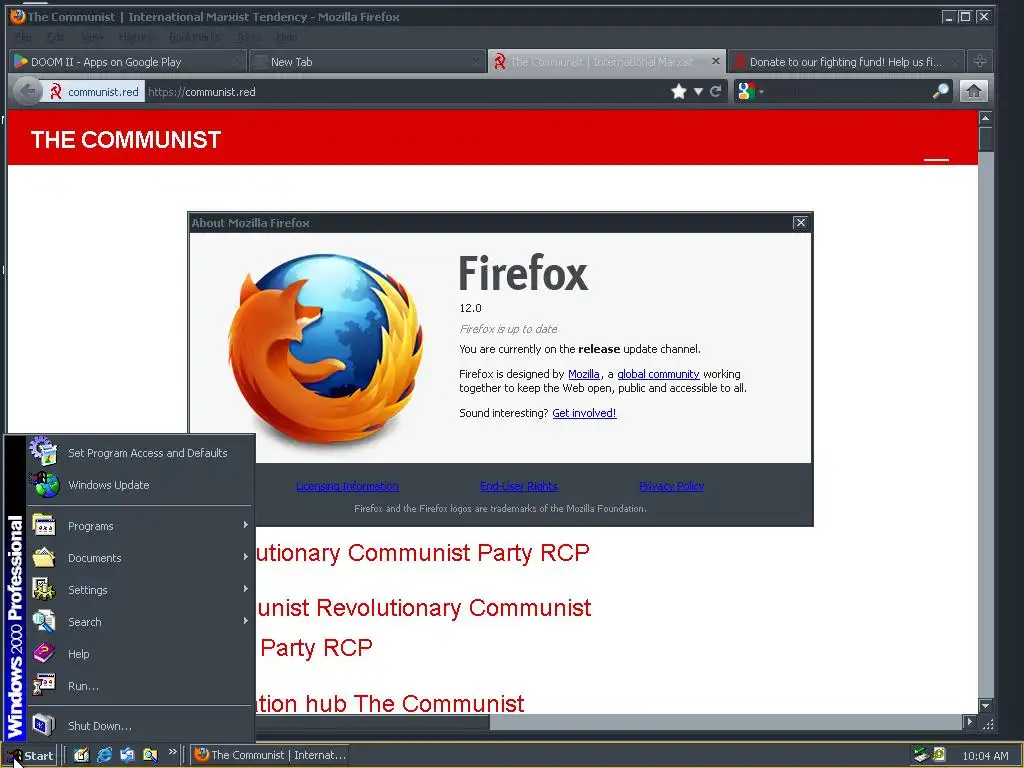Open the Bookmarks menu
This screenshot has height=768, width=1024.
tap(195, 37)
